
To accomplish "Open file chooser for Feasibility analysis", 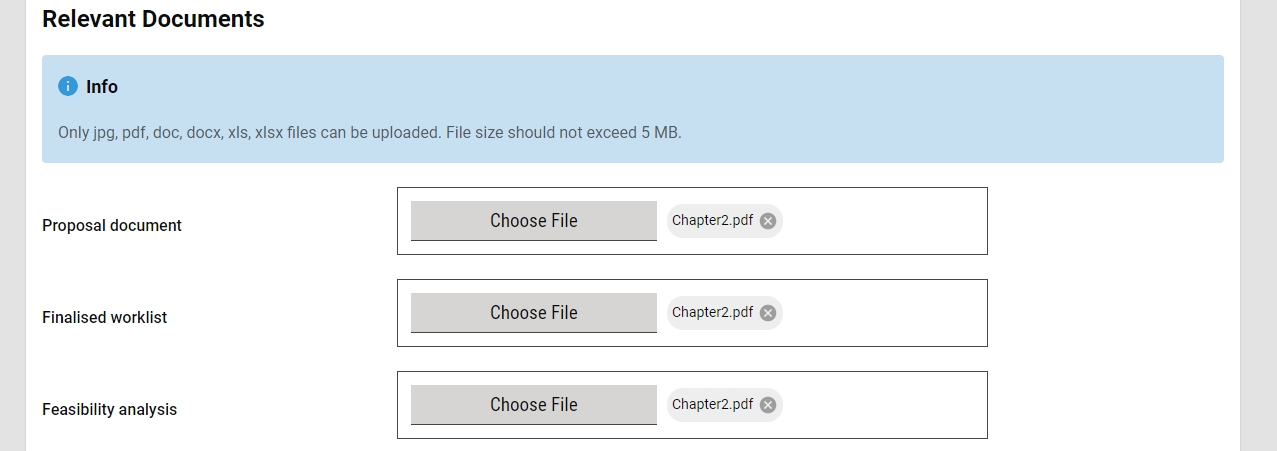I will [x=533, y=405].
